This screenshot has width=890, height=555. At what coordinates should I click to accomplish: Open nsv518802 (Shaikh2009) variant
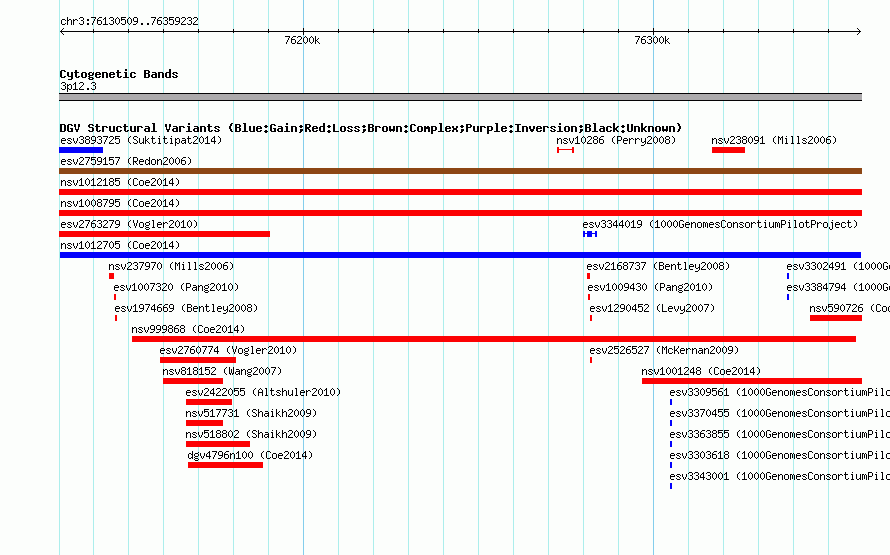[251, 434]
